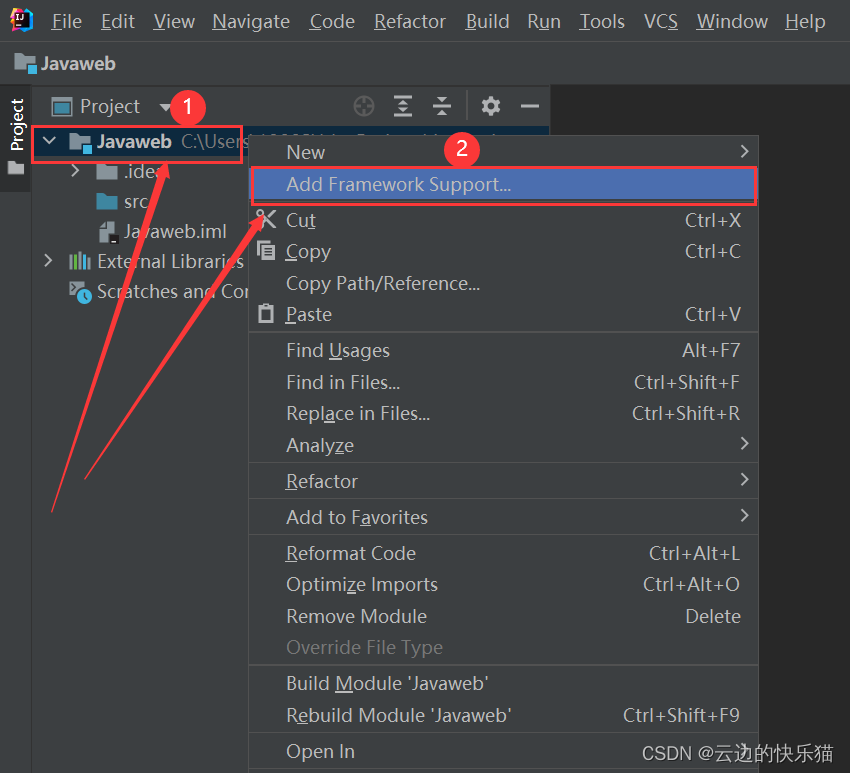Click the IntelliJ IDEA logo icon
The height and width of the screenshot is (773, 850).
(22, 21)
